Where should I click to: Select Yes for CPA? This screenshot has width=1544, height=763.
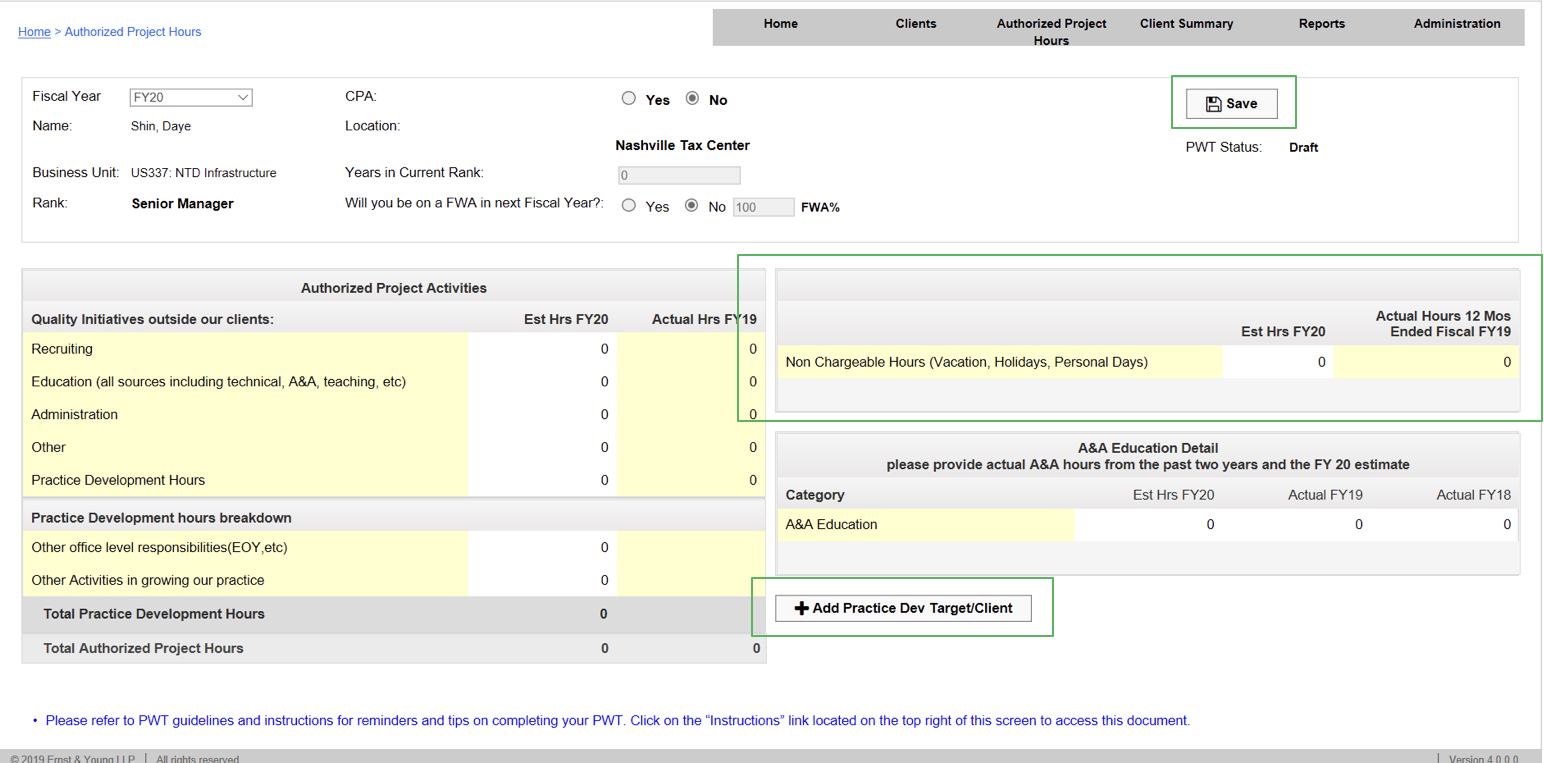[x=629, y=98]
